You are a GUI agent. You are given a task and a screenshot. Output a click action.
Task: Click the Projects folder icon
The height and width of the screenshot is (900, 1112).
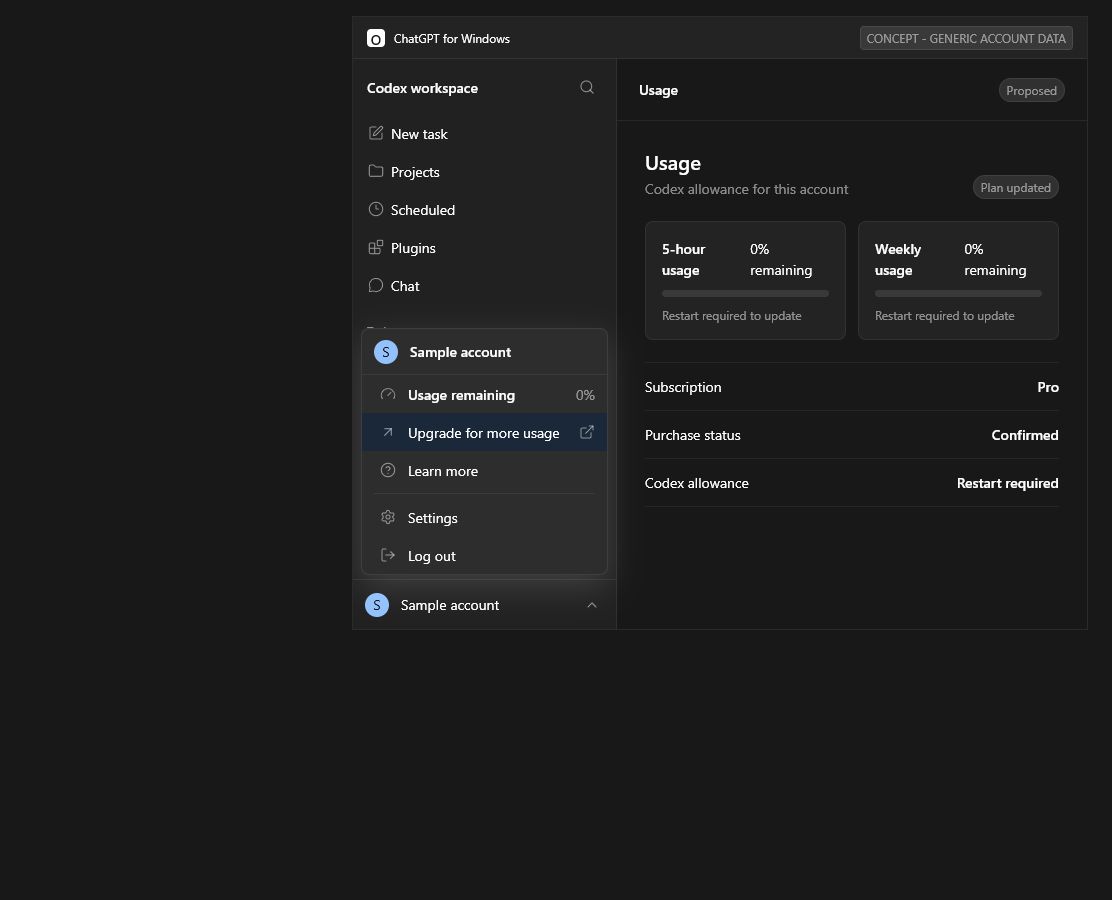coord(376,171)
